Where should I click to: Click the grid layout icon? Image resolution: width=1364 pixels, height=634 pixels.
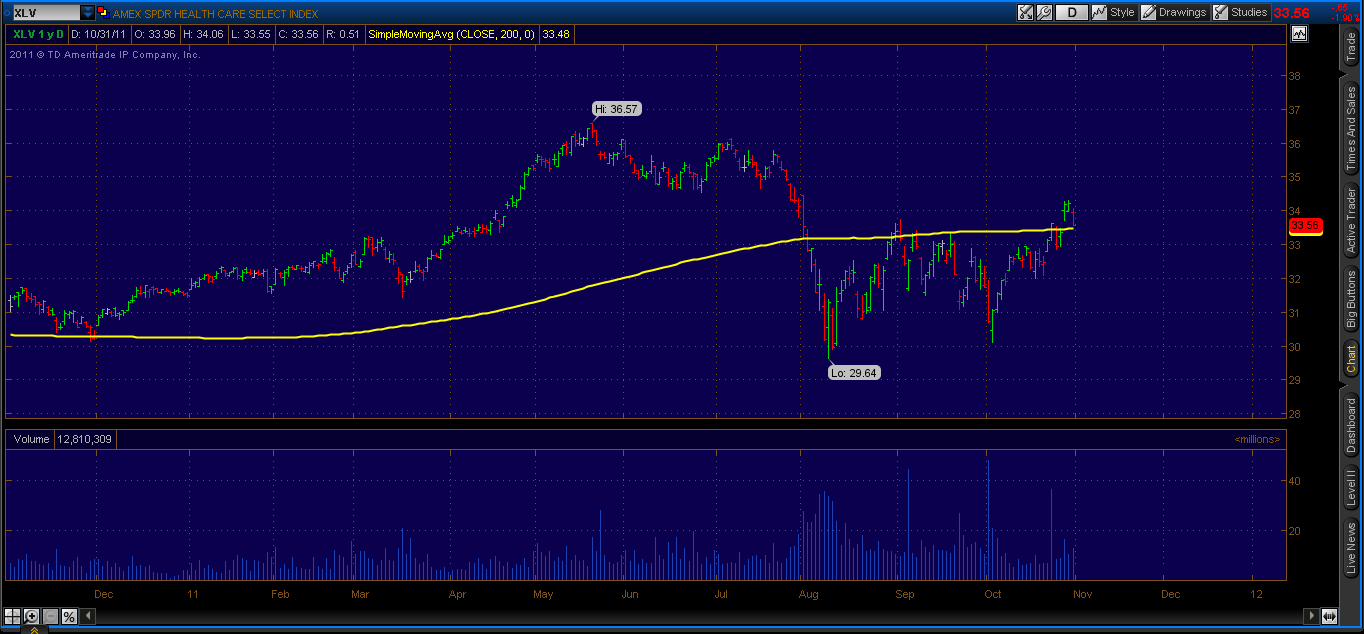tap(12, 617)
